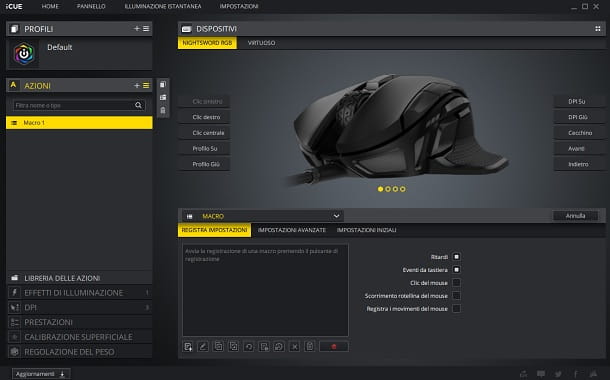Viewport: 610px width, 380px height.
Task: Expand the DPI section
Action: (79, 307)
